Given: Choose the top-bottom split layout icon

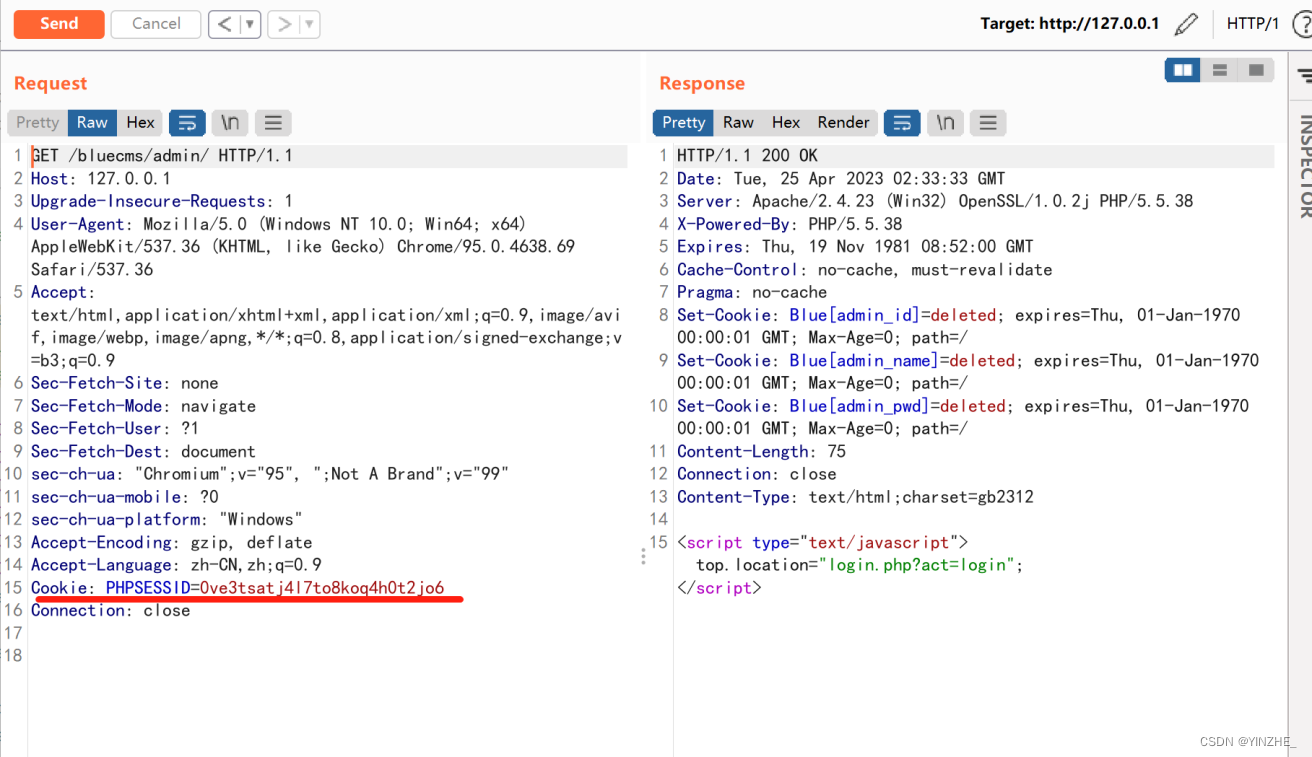Looking at the screenshot, I should [x=1219, y=70].
